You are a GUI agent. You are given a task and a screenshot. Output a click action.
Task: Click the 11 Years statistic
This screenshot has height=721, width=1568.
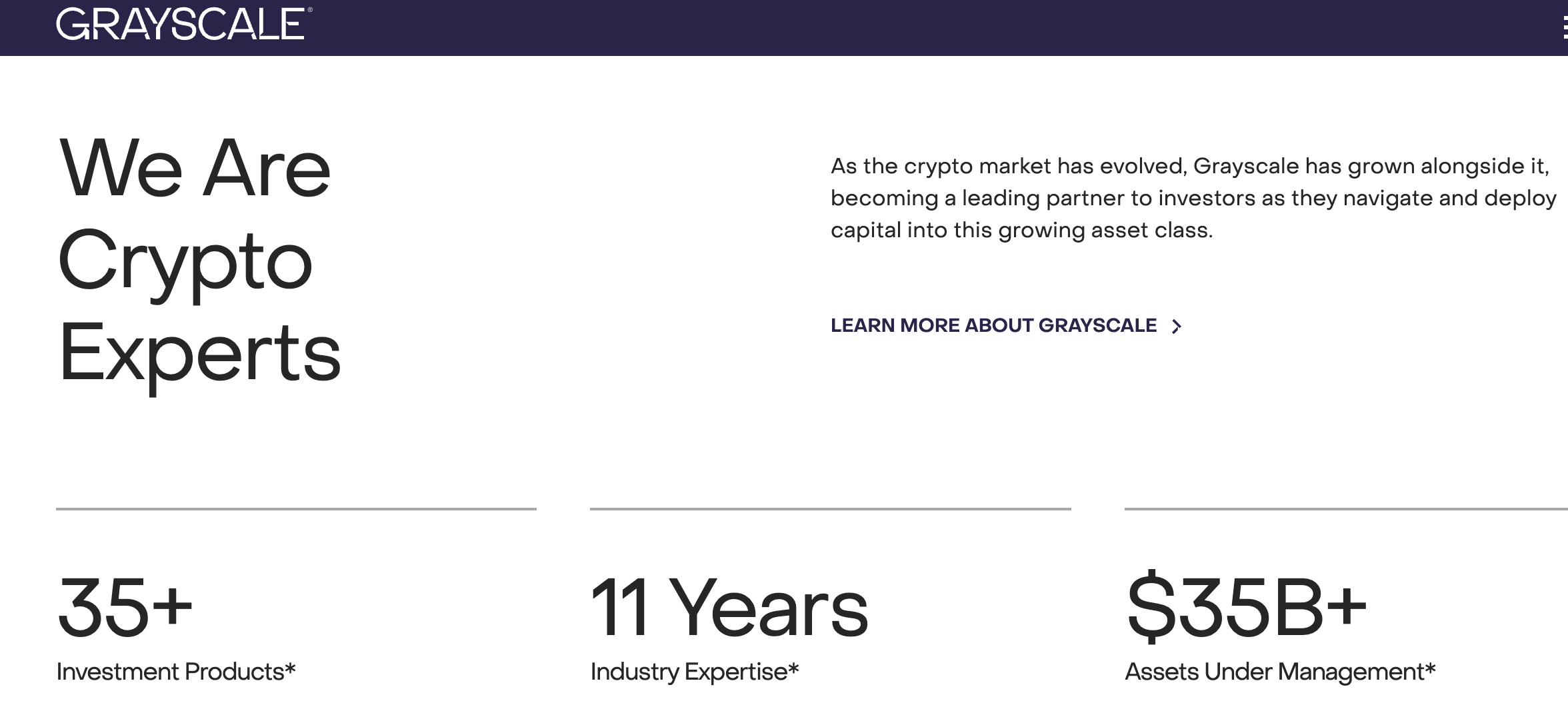coord(729,606)
